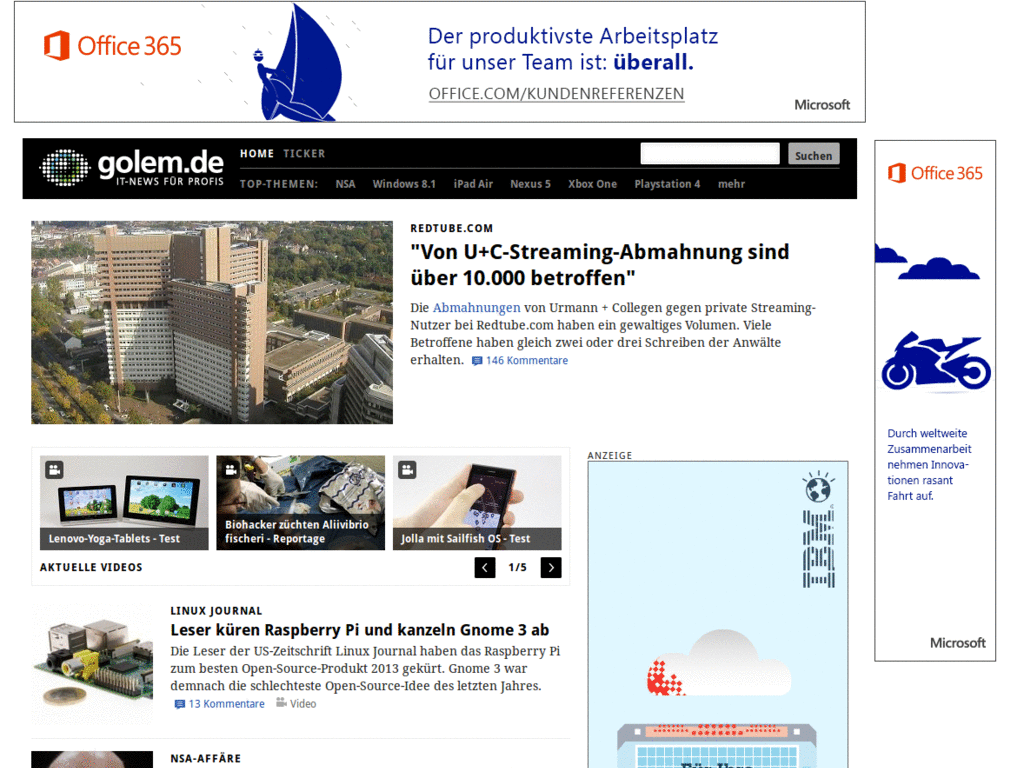Screen dimensions: 1024x768
Task: Click the video camera icon next to Video
Action: (281, 703)
